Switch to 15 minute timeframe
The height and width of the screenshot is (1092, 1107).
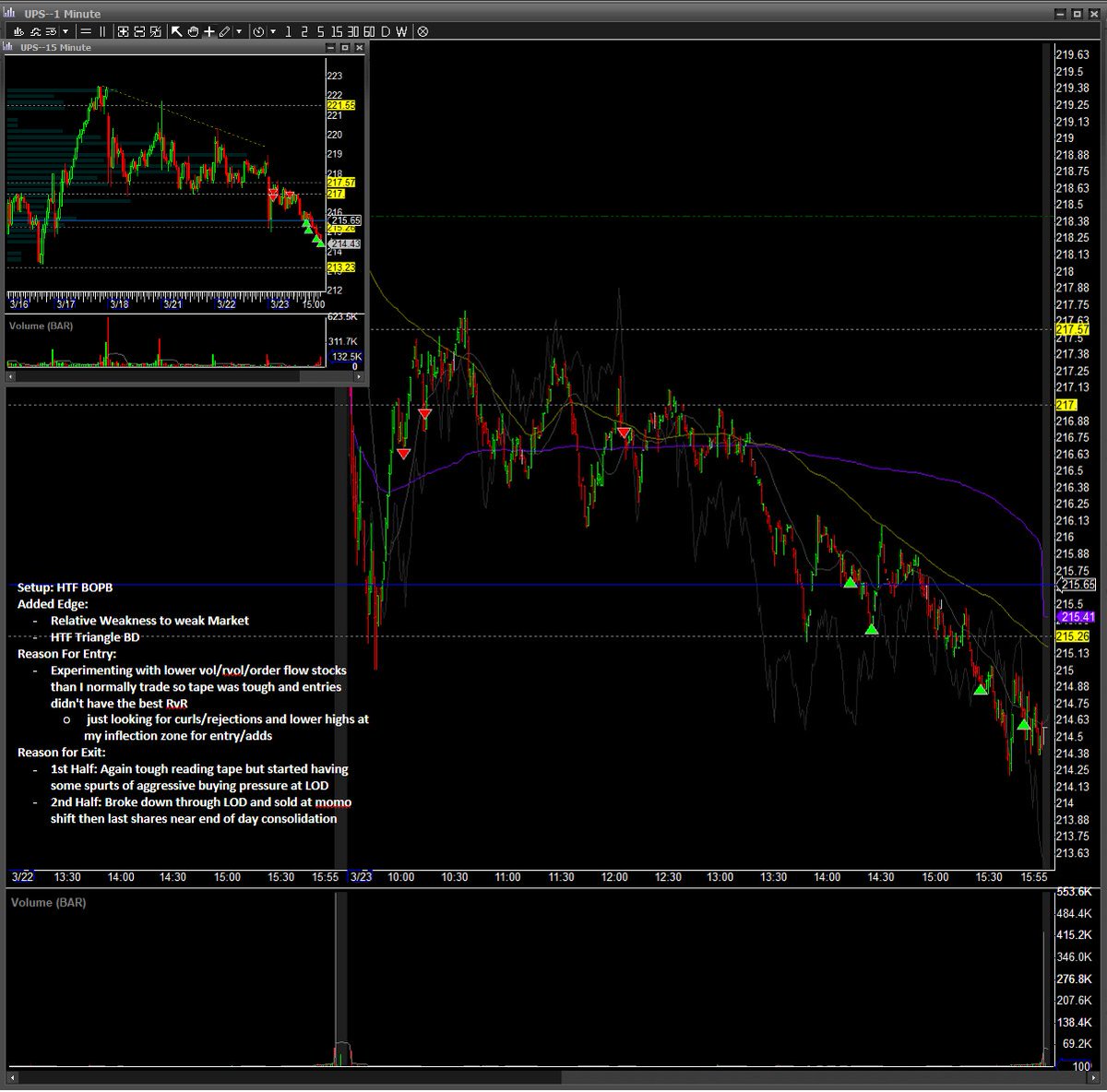[x=337, y=31]
